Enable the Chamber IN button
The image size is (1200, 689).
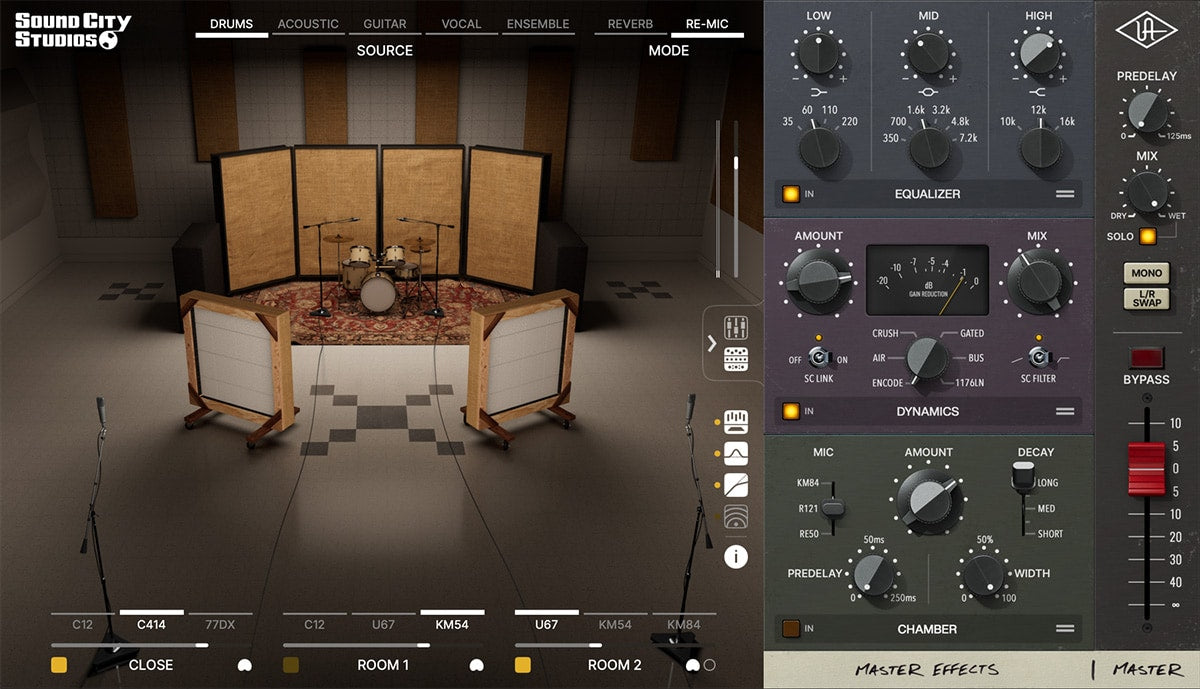click(790, 629)
